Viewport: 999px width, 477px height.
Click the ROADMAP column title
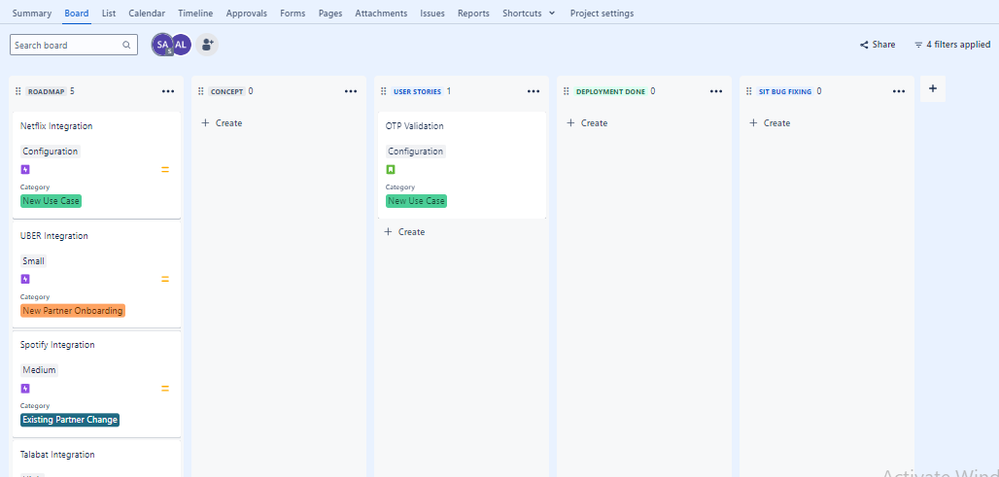pos(46,92)
